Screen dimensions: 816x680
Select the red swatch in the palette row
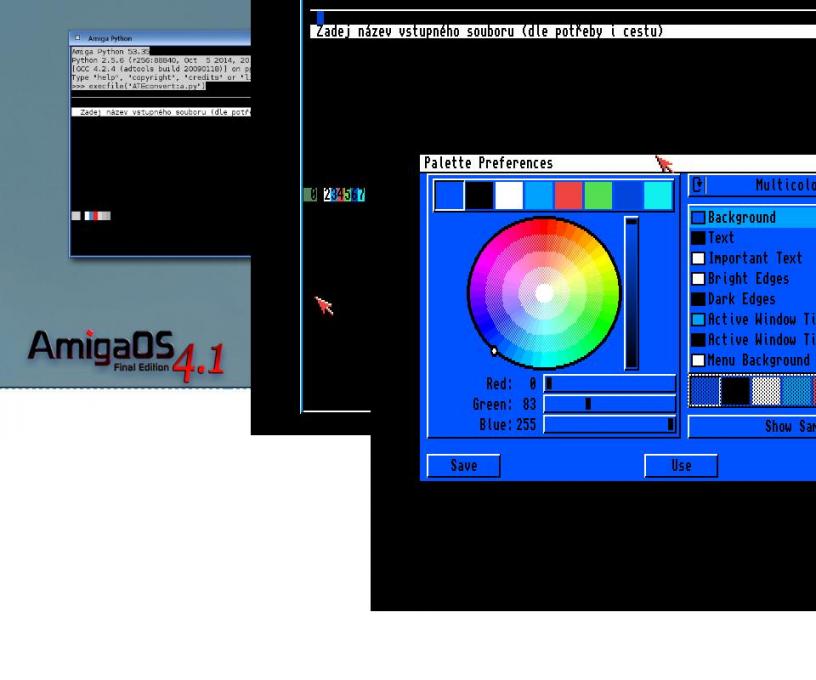(x=568, y=195)
